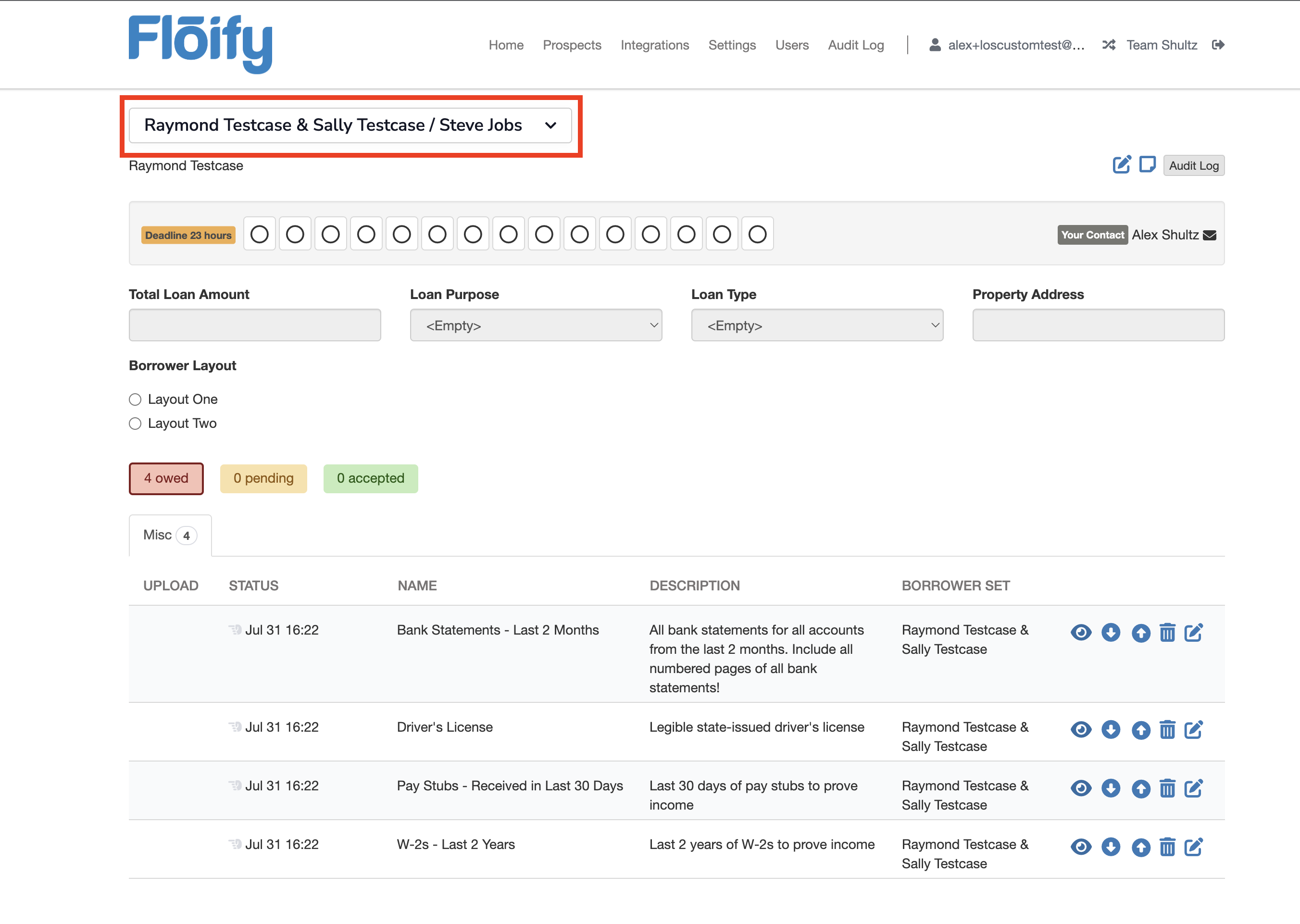Open the notes icon next to Audit Log button
This screenshot has width=1300, height=924.
point(1147,165)
